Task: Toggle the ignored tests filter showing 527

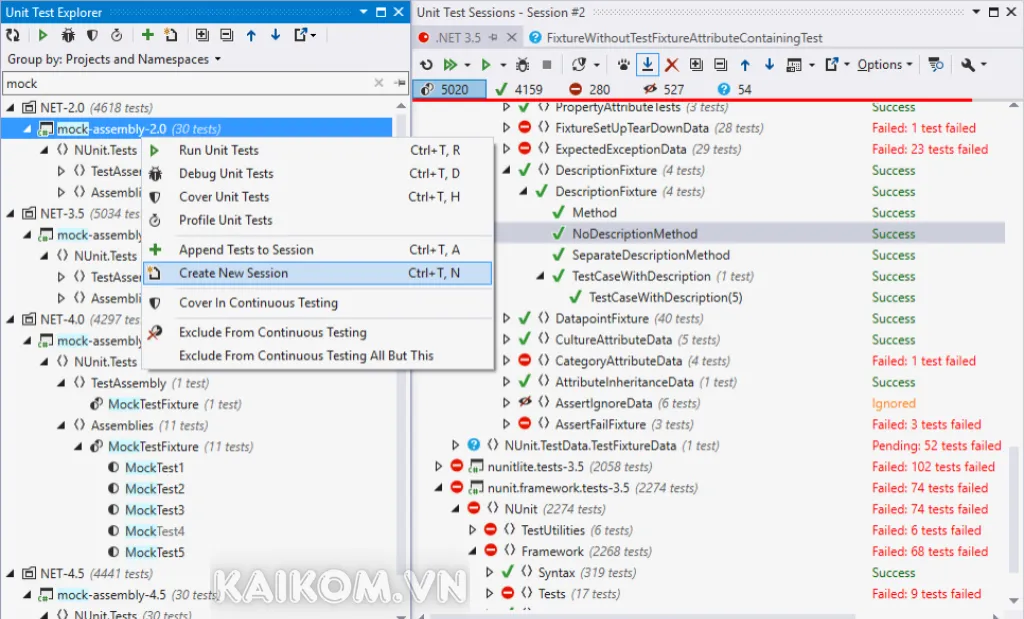Action: (656, 89)
